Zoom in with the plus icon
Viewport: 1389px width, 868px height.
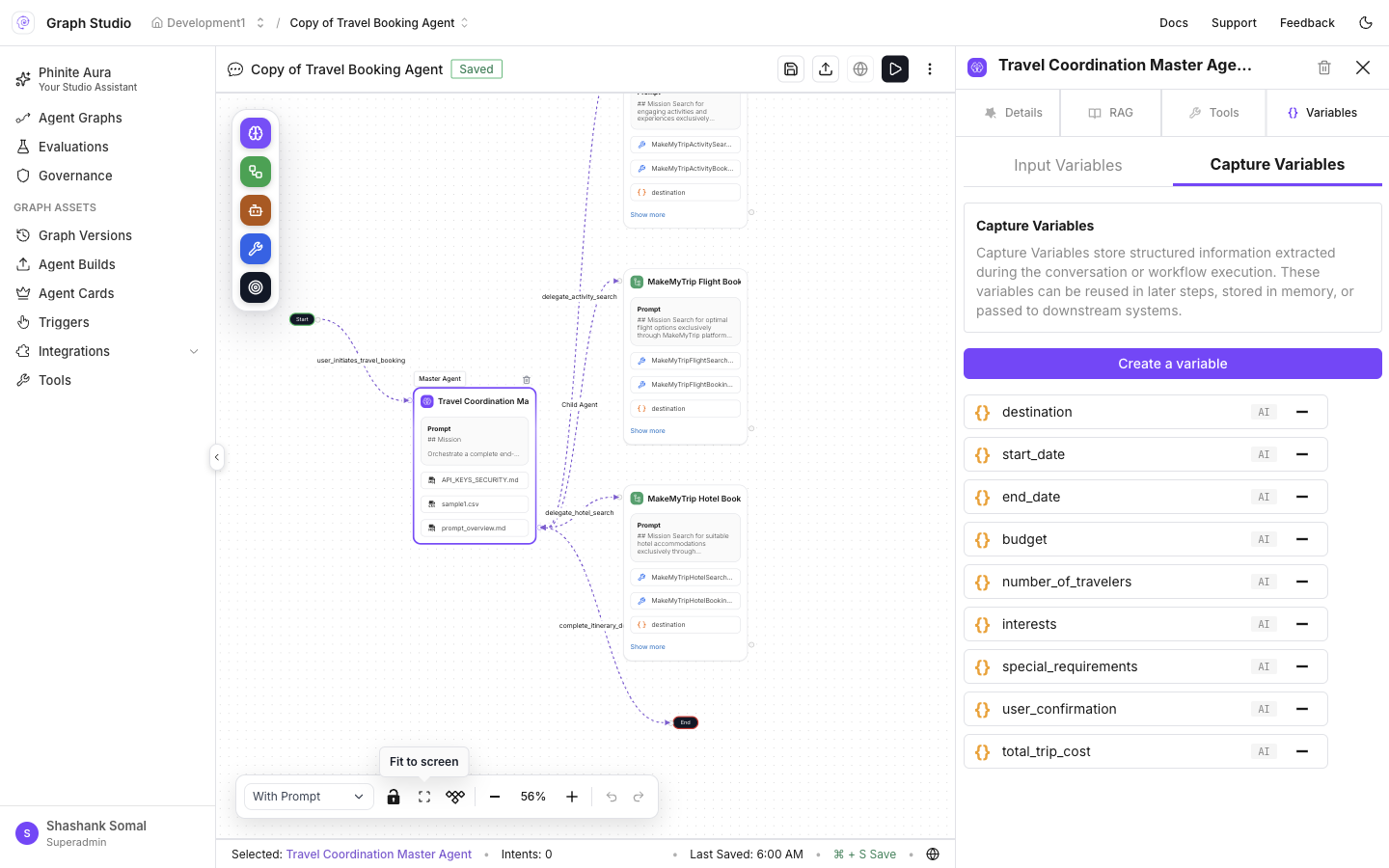[x=572, y=797]
